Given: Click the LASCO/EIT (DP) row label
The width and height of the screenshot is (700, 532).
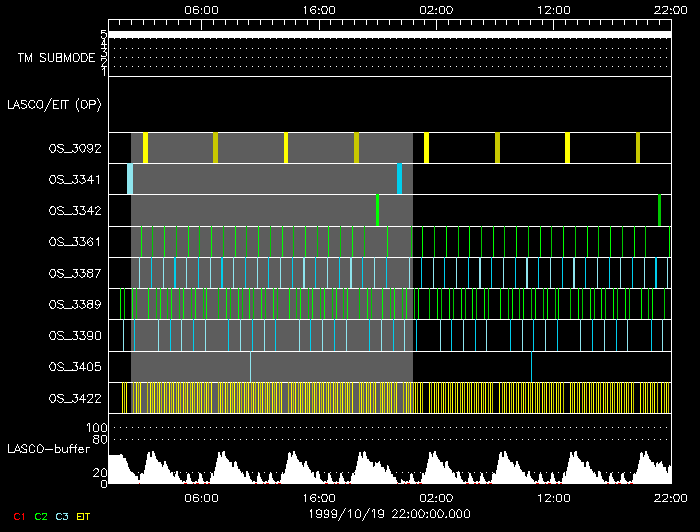Looking at the screenshot, I should coord(54,104).
